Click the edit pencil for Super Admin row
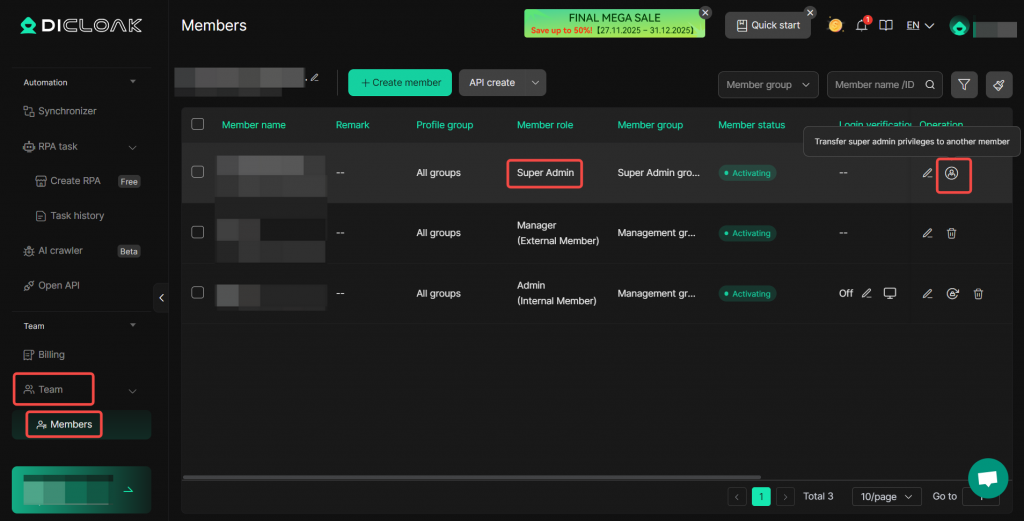Image resolution: width=1024 pixels, height=521 pixels. 927,174
